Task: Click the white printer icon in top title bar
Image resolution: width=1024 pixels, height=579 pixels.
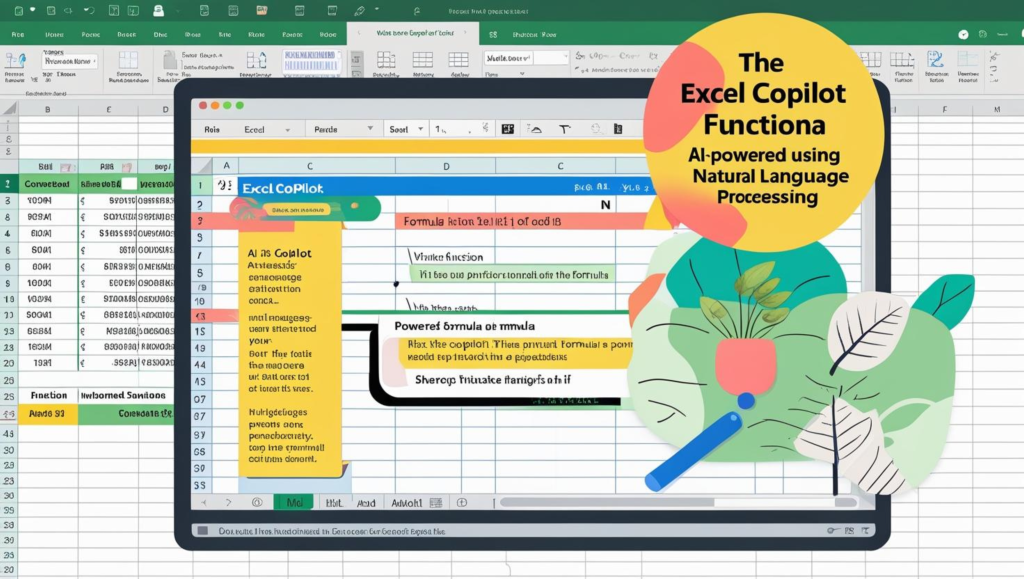Action: (x=157, y=11)
